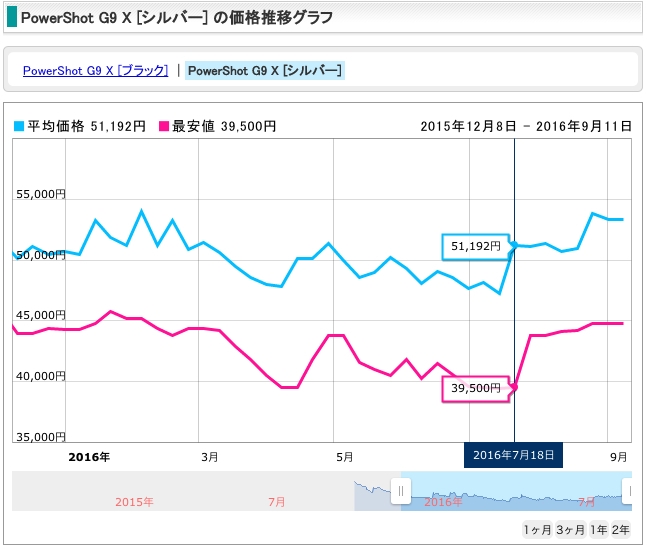Click the selected range area in the overview timeline
This screenshot has width=647, height=549.
click(516, 491)
